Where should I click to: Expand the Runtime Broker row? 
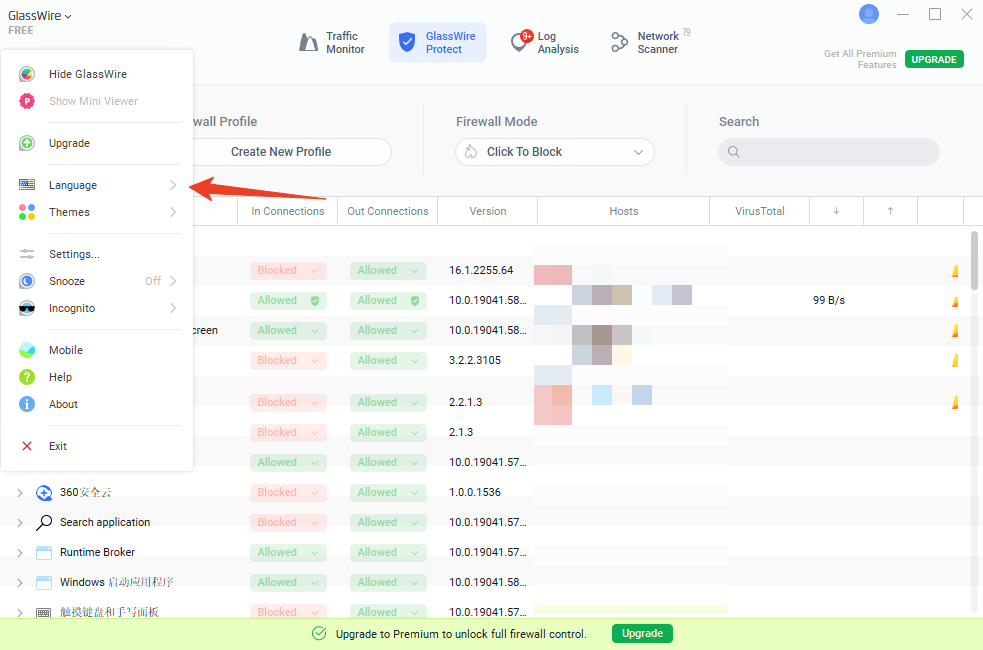click(x=19, y=552)
